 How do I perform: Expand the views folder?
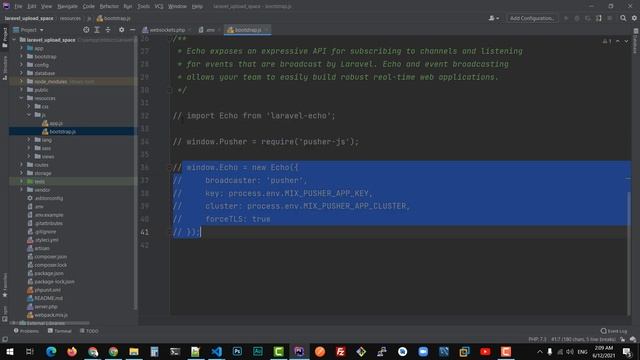(x=29, y=156)
